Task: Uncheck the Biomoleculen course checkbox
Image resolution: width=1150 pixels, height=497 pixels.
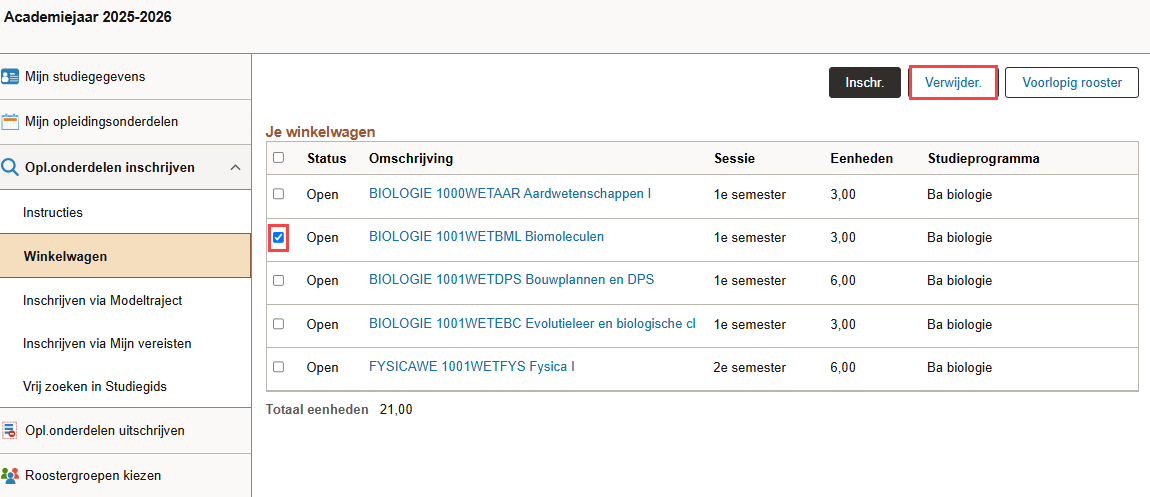Action: coord(278,238)
